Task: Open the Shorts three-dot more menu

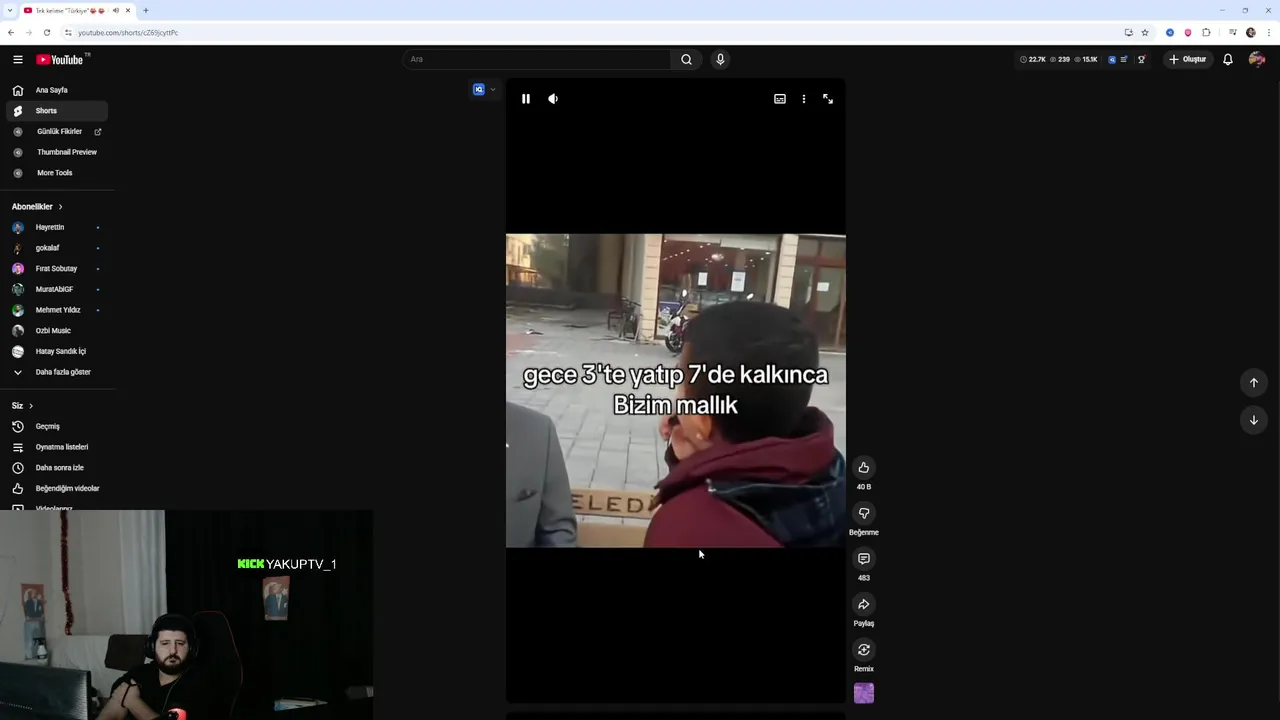Action: pos(804,99)
